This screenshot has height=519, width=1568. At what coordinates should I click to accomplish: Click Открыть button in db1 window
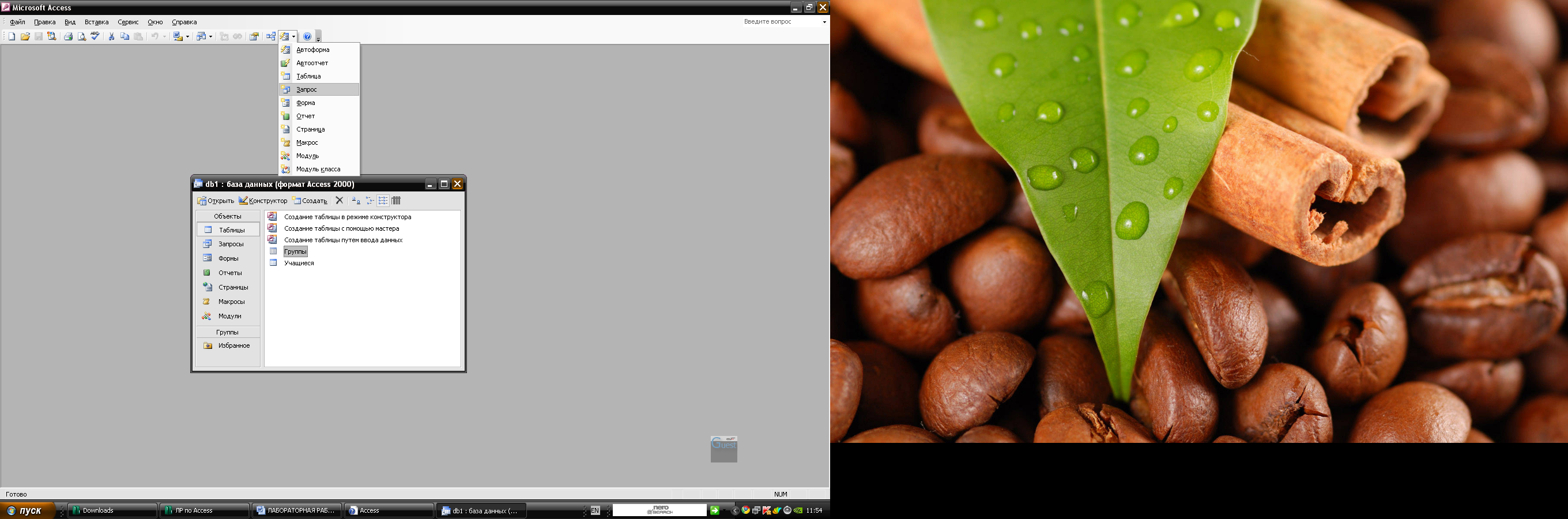[216, 201]
